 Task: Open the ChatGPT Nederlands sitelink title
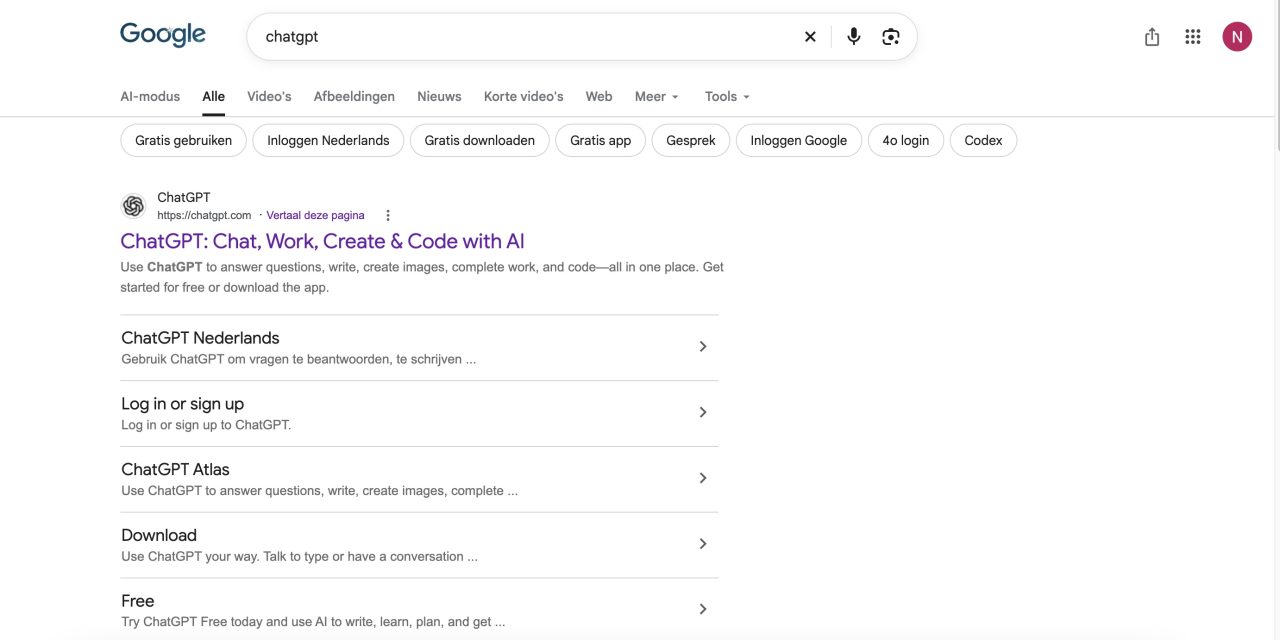200,338
